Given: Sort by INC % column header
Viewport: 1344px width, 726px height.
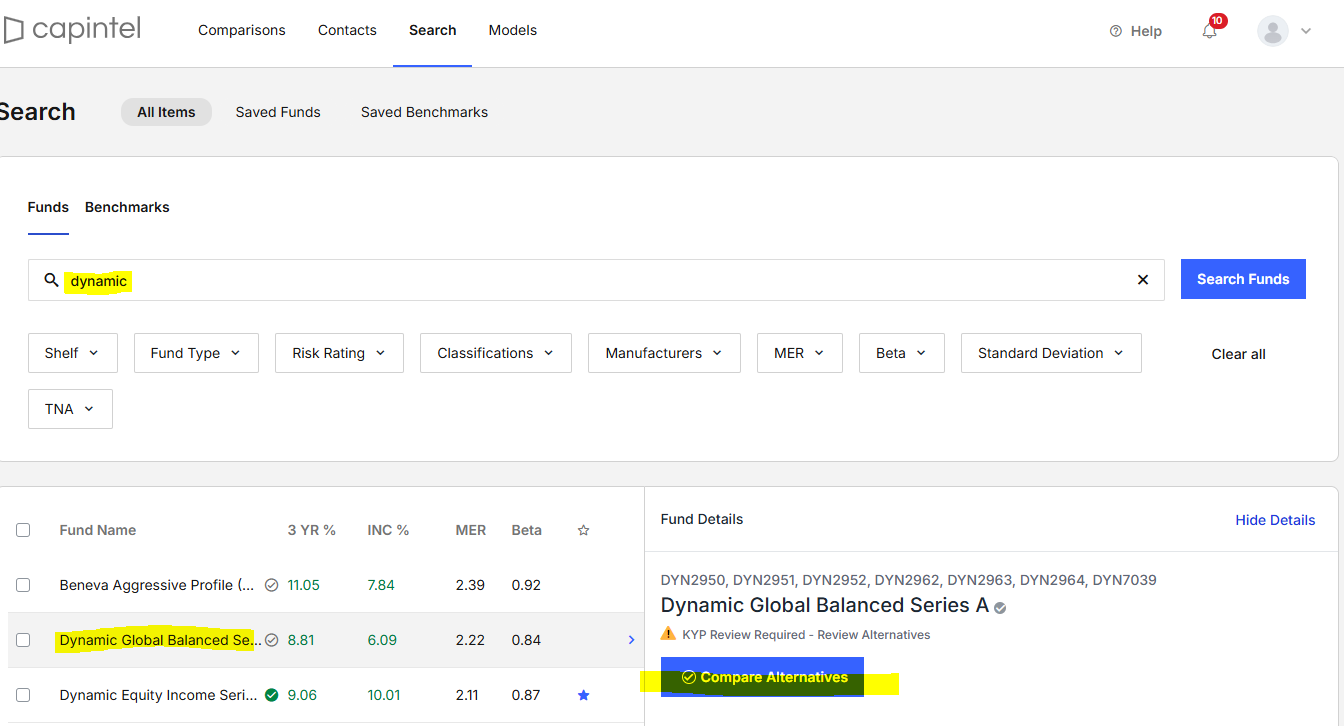Looking at the screenshot, I should coord(389,530).
